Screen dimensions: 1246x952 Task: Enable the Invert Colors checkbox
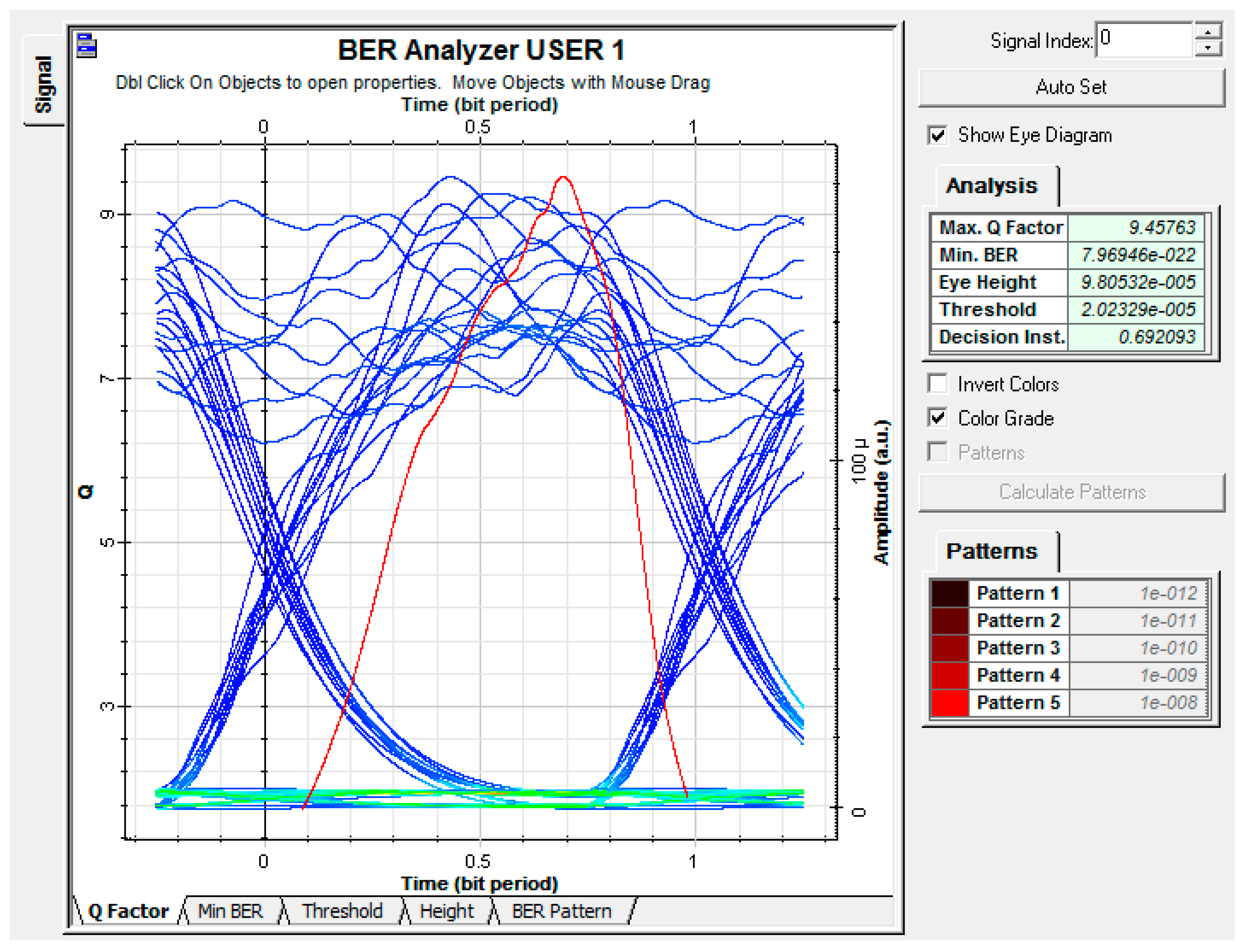point(937,384)
